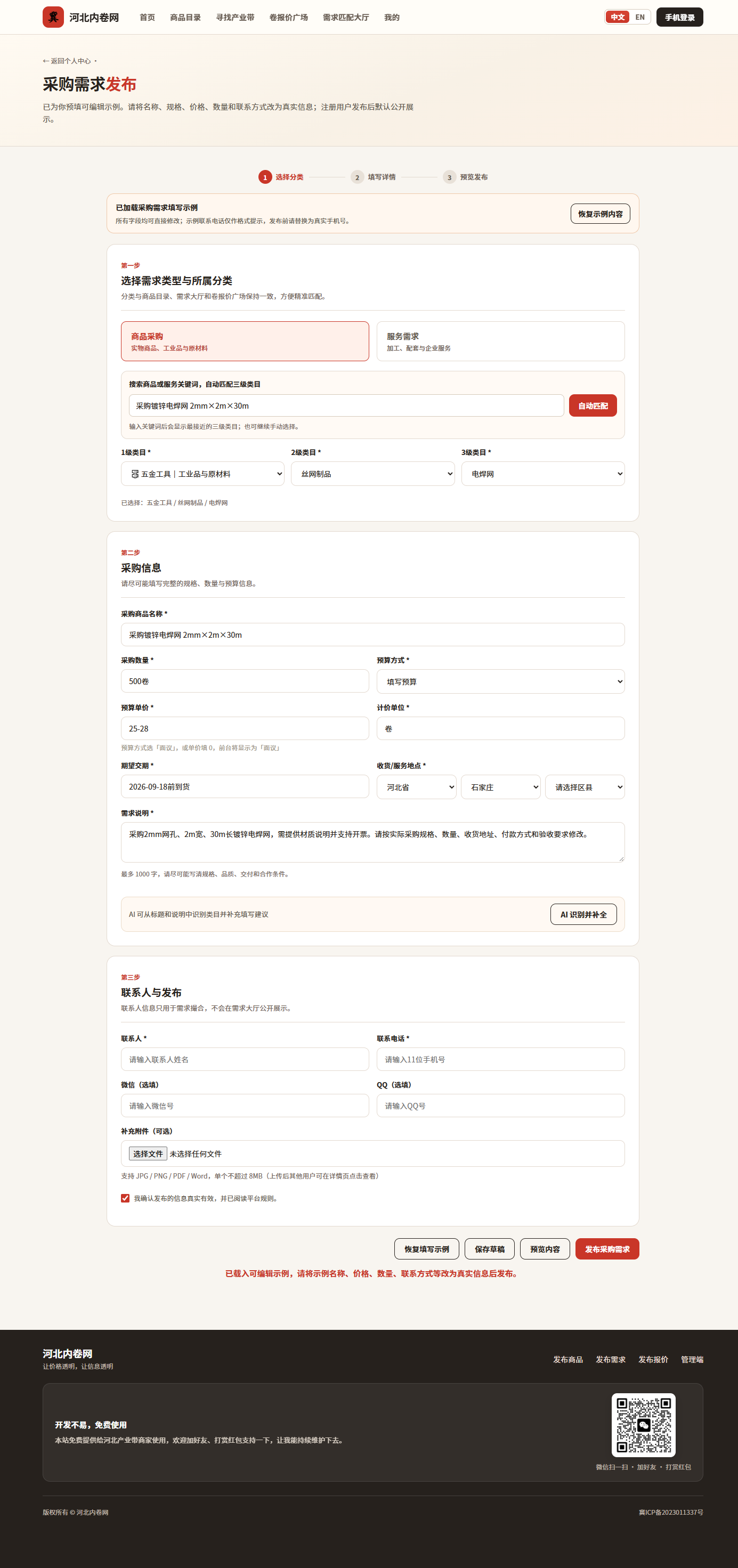Image resolution: width=738 pixels, height=1568 pixels.
Task: Click the 联系人 name field
Action: tap(245, 1059)
